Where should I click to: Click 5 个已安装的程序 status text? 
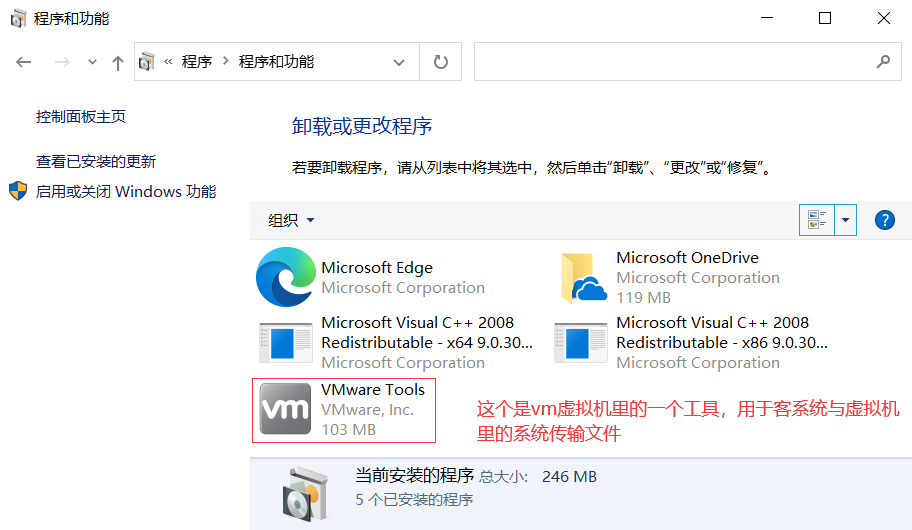(x=414, y=500)
